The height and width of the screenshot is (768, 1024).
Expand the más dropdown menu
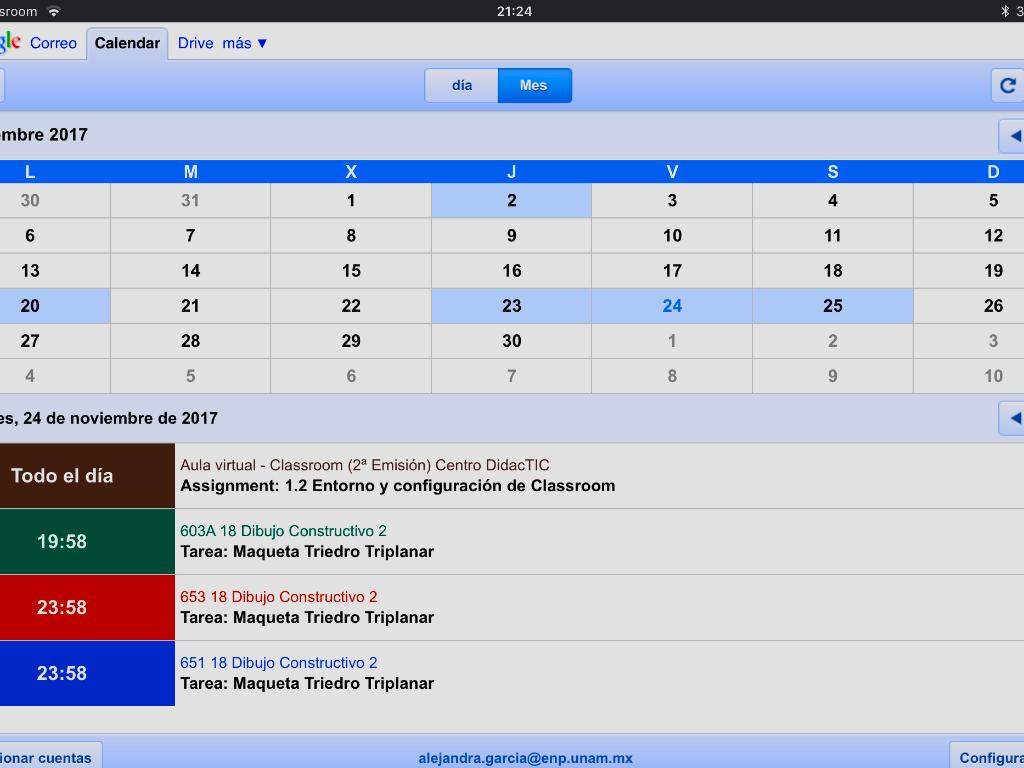click(x=245, y=43)
